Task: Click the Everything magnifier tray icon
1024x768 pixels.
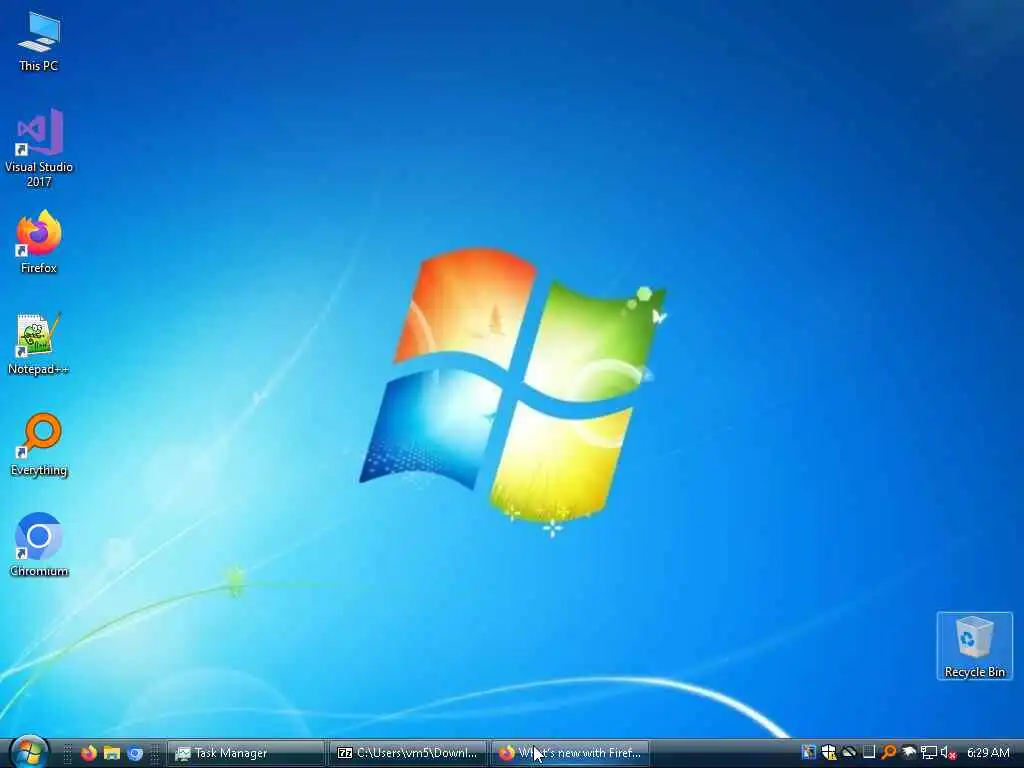Action: [888, 752]
